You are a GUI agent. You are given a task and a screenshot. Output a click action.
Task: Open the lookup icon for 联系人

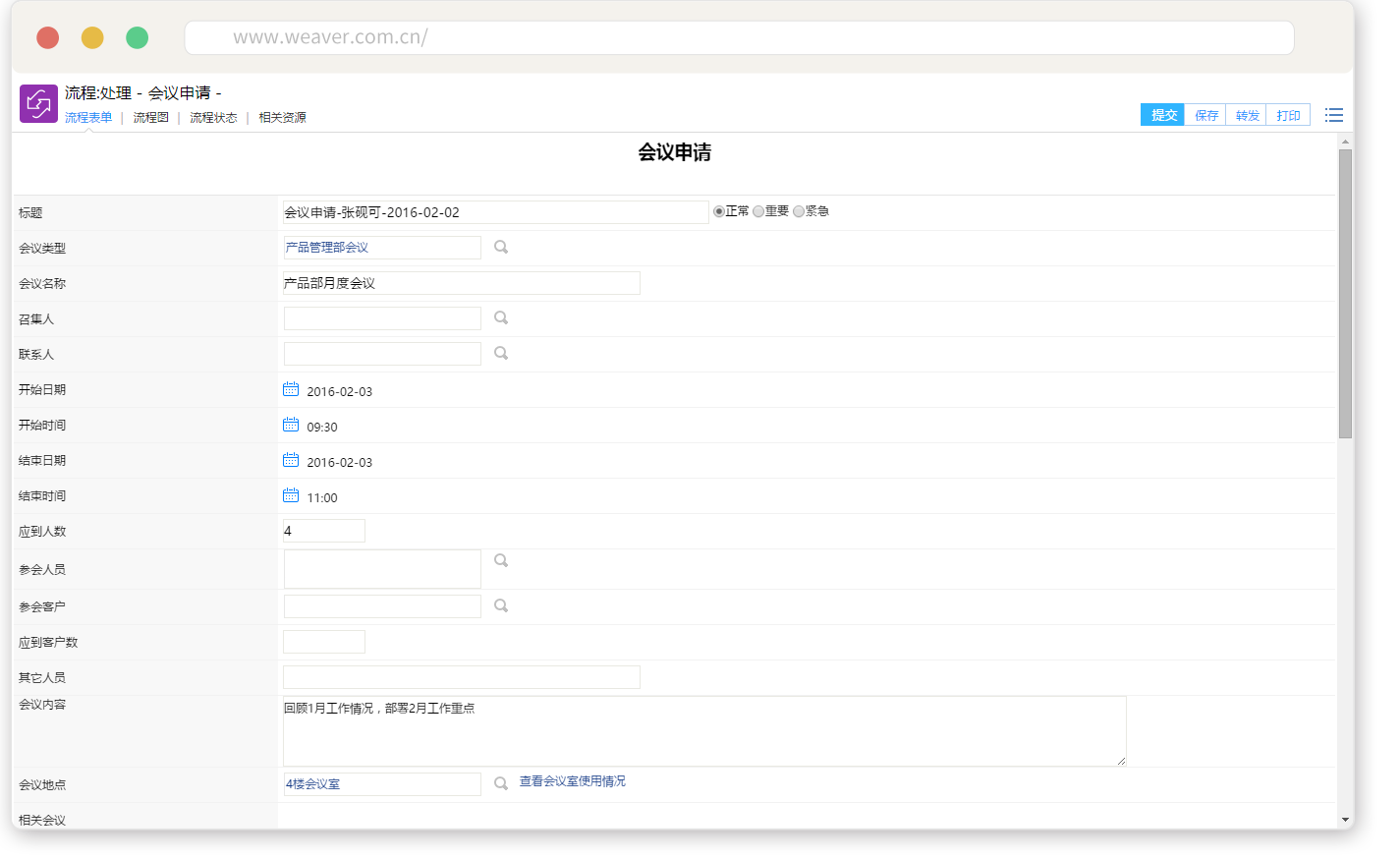[x=501, y=354]
